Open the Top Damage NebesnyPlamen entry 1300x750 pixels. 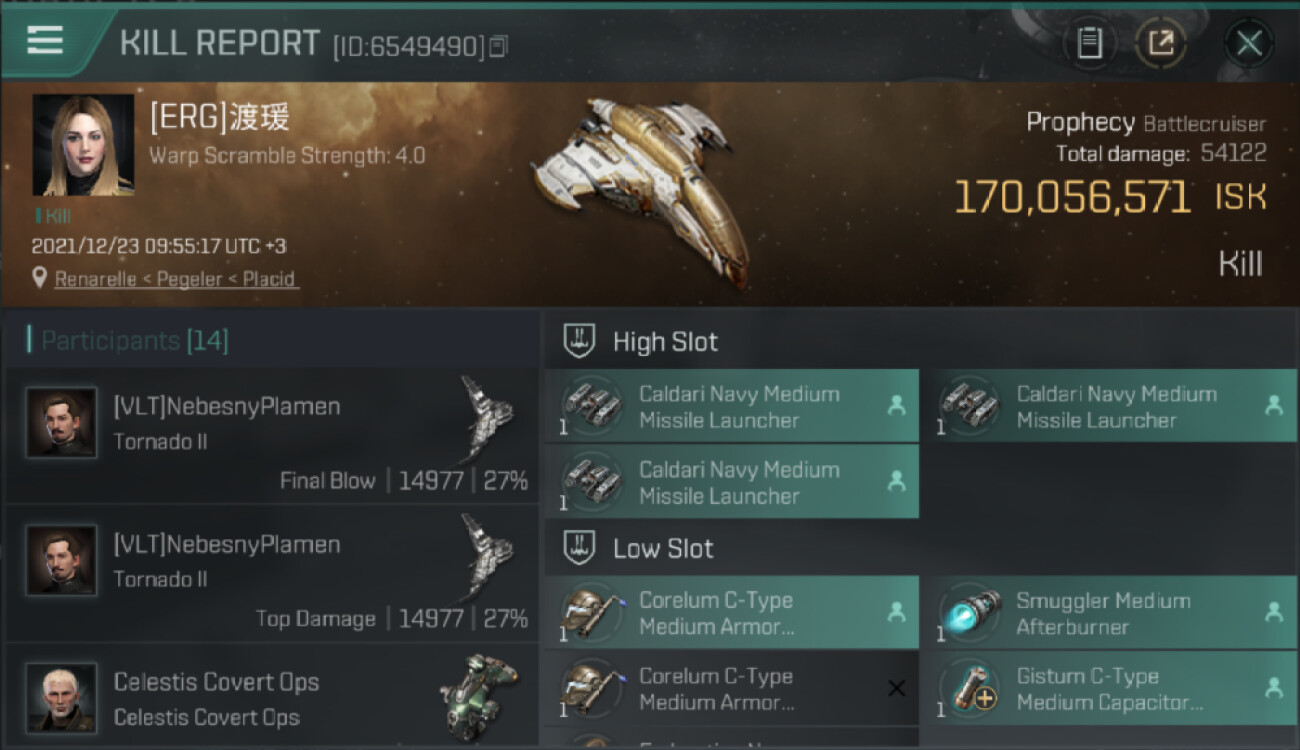pyautogui.click(x=272, y=573)
